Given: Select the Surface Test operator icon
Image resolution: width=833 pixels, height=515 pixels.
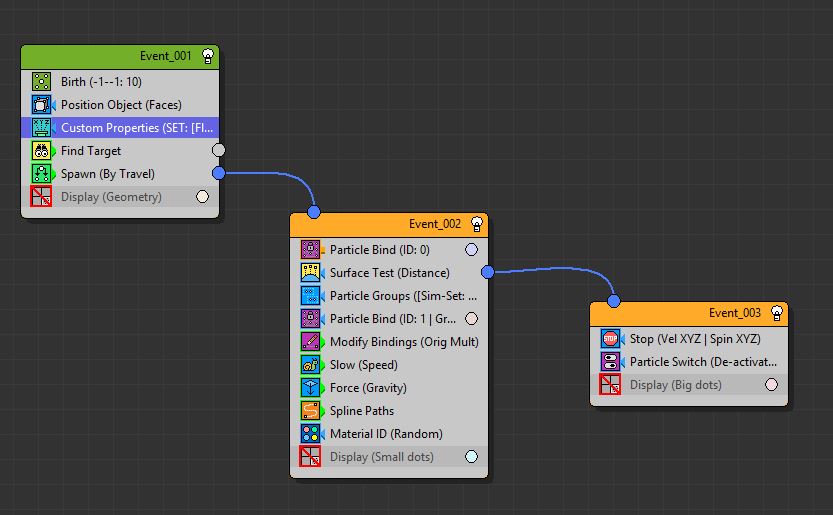Looking at the screenshot, I should pos(311,273).
